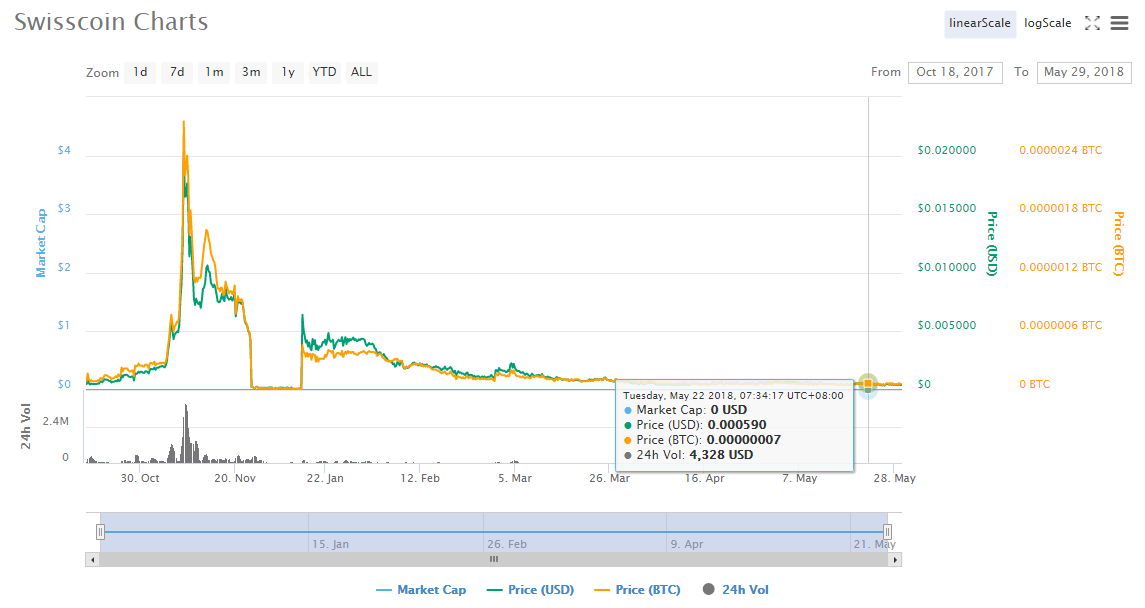1145x608 pixels.
Task: Click the $0.020000 USD axis value
Action: tap(946, 150)
